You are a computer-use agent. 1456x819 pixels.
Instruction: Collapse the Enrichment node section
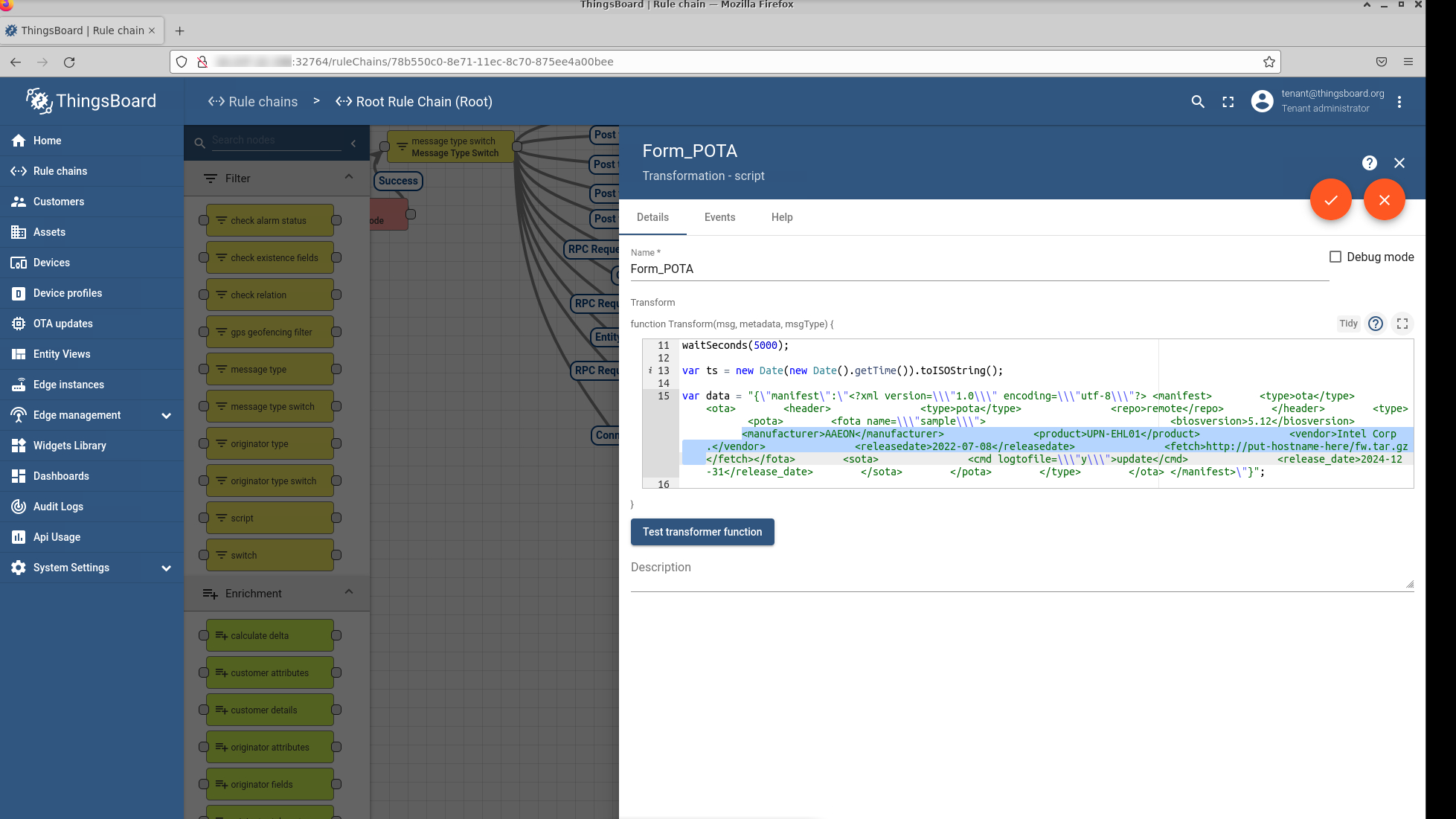pyautogui.click(x=349, y=592)
